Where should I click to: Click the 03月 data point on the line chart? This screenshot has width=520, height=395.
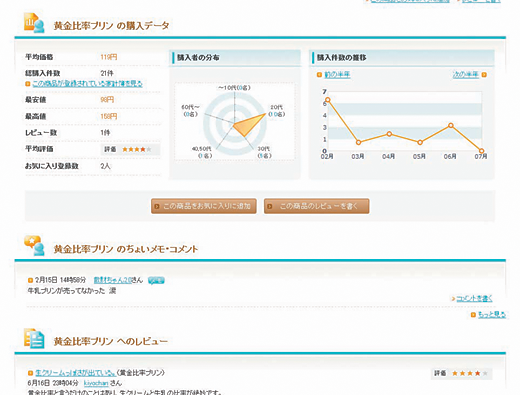[358, 142]
